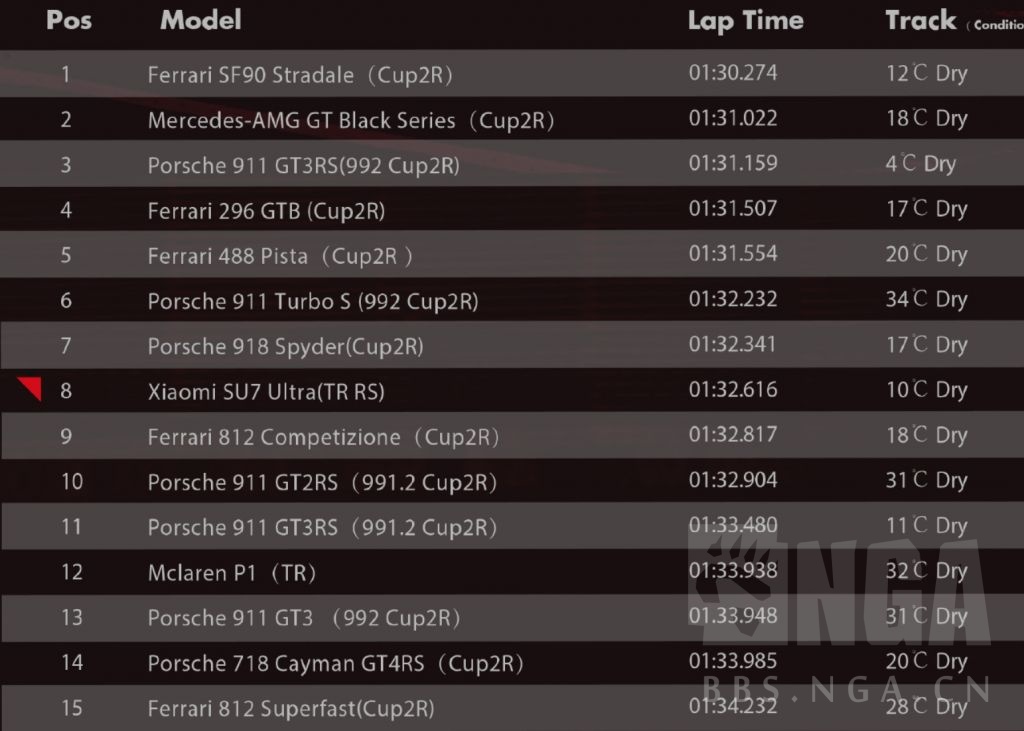Click the Porsche 718 Cayman GT4RS model name
Image resolution: width=1024 pixels, height=731 pixels.
point(336,664)
